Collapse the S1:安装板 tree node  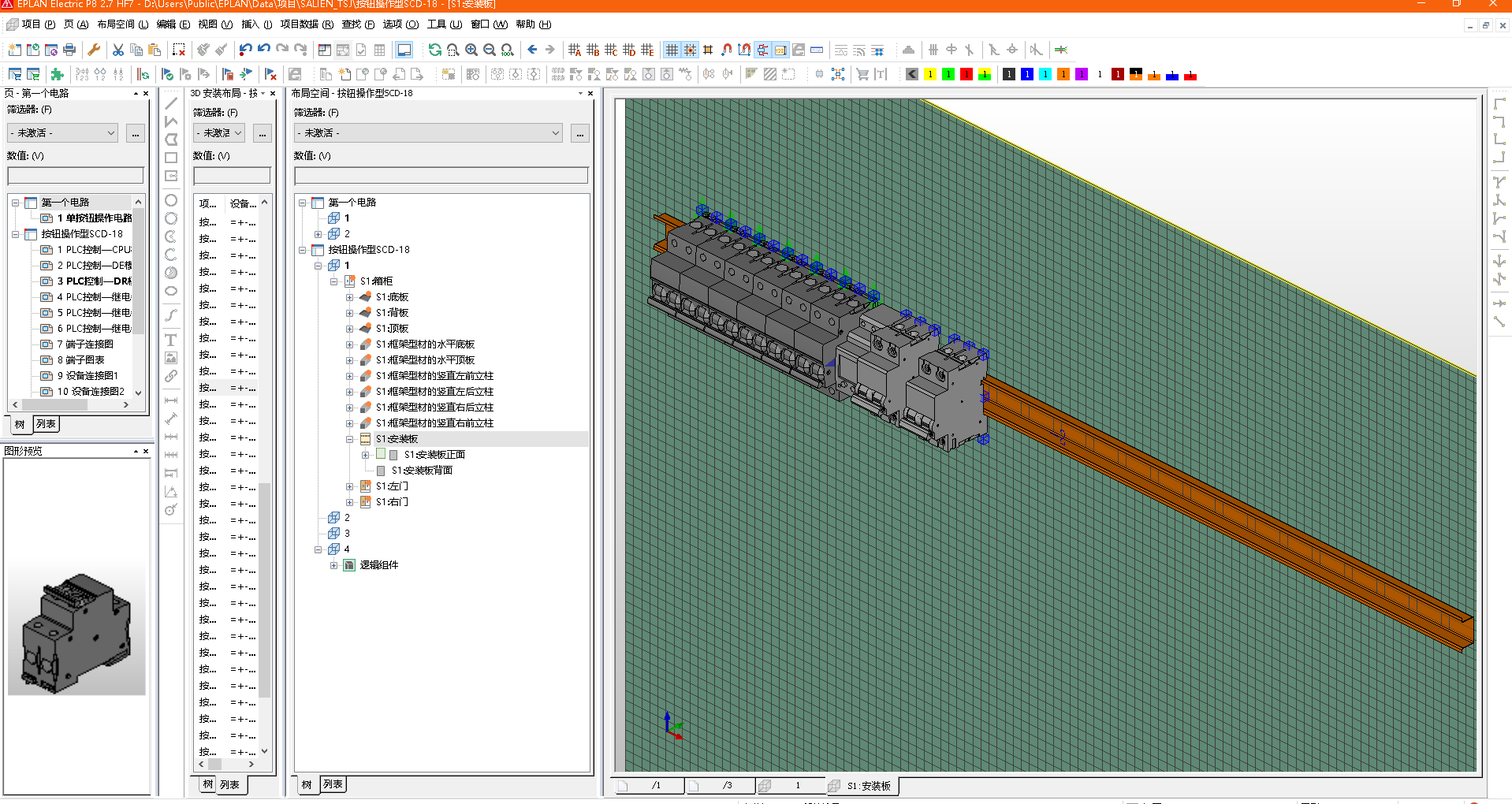(x=349, y=439)
